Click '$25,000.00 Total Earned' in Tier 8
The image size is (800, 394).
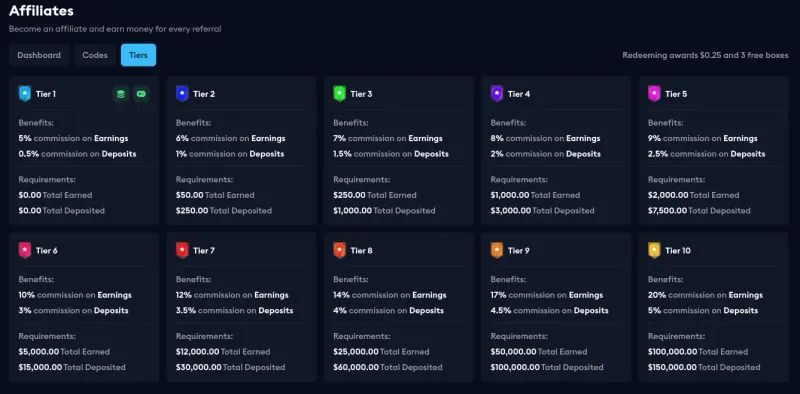(x=382, y=352)
